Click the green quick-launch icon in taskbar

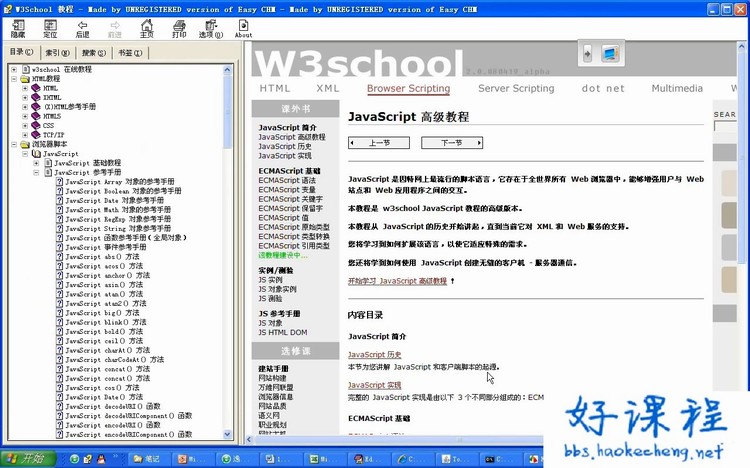(74, 459)
